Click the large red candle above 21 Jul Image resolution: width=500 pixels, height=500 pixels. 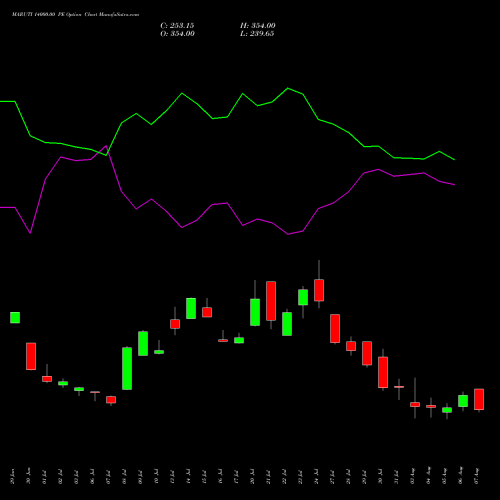tap(271, 301)
